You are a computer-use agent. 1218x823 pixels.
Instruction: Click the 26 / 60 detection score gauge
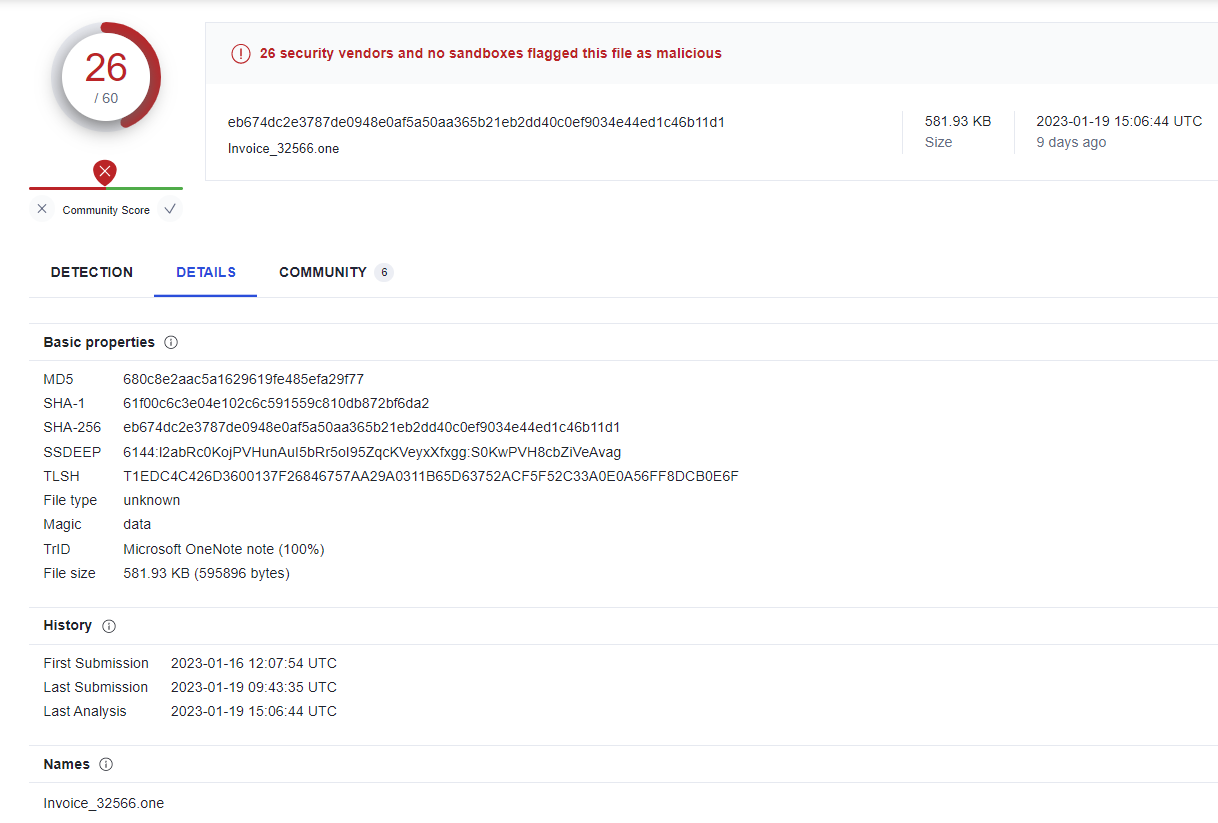pos(106,76)
